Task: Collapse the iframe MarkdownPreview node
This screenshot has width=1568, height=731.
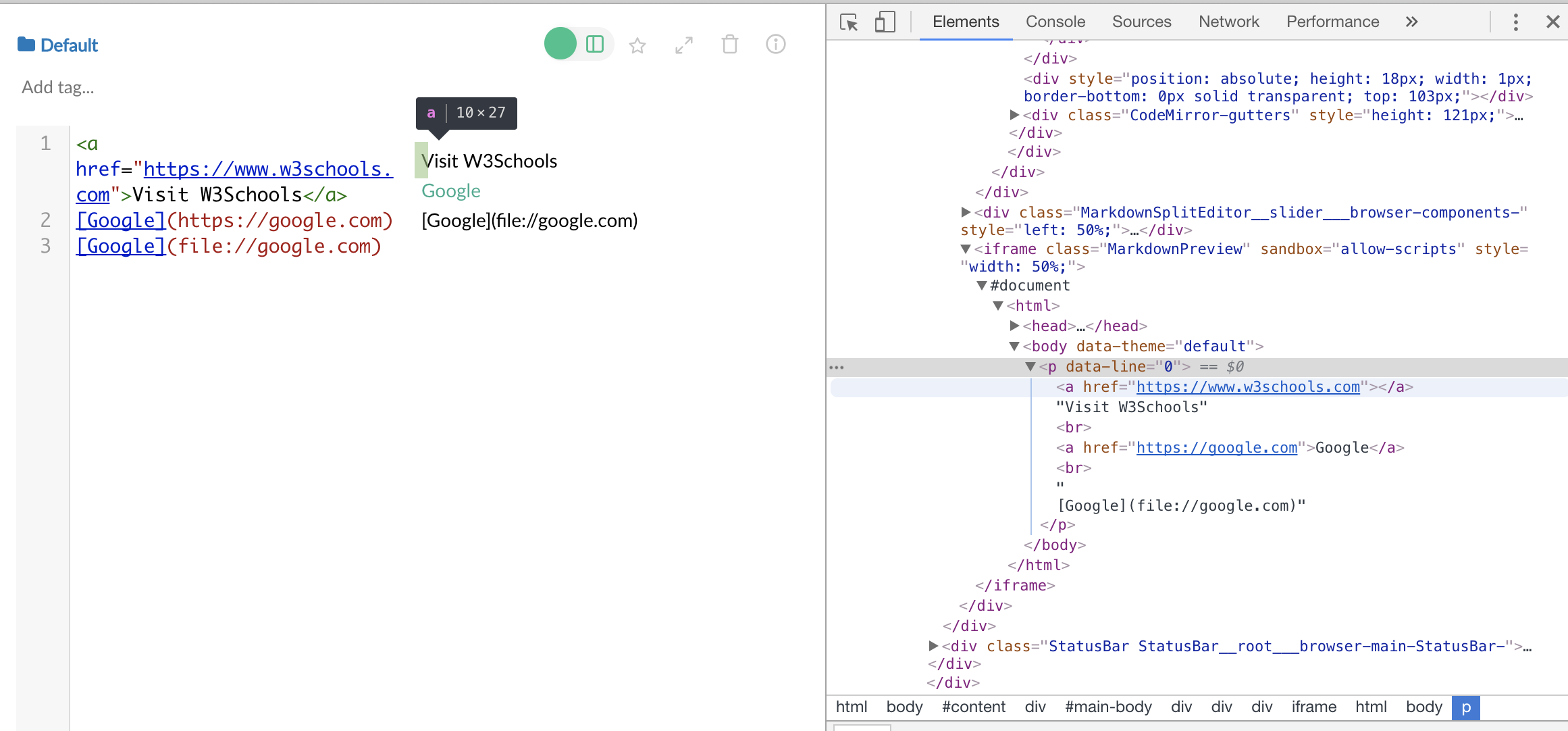Action: [x=966, y=249]
